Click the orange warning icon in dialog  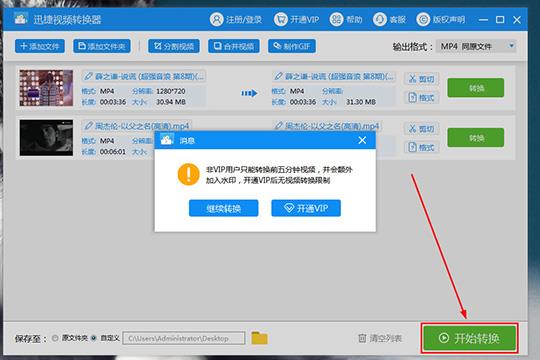[x=188, y=174]
